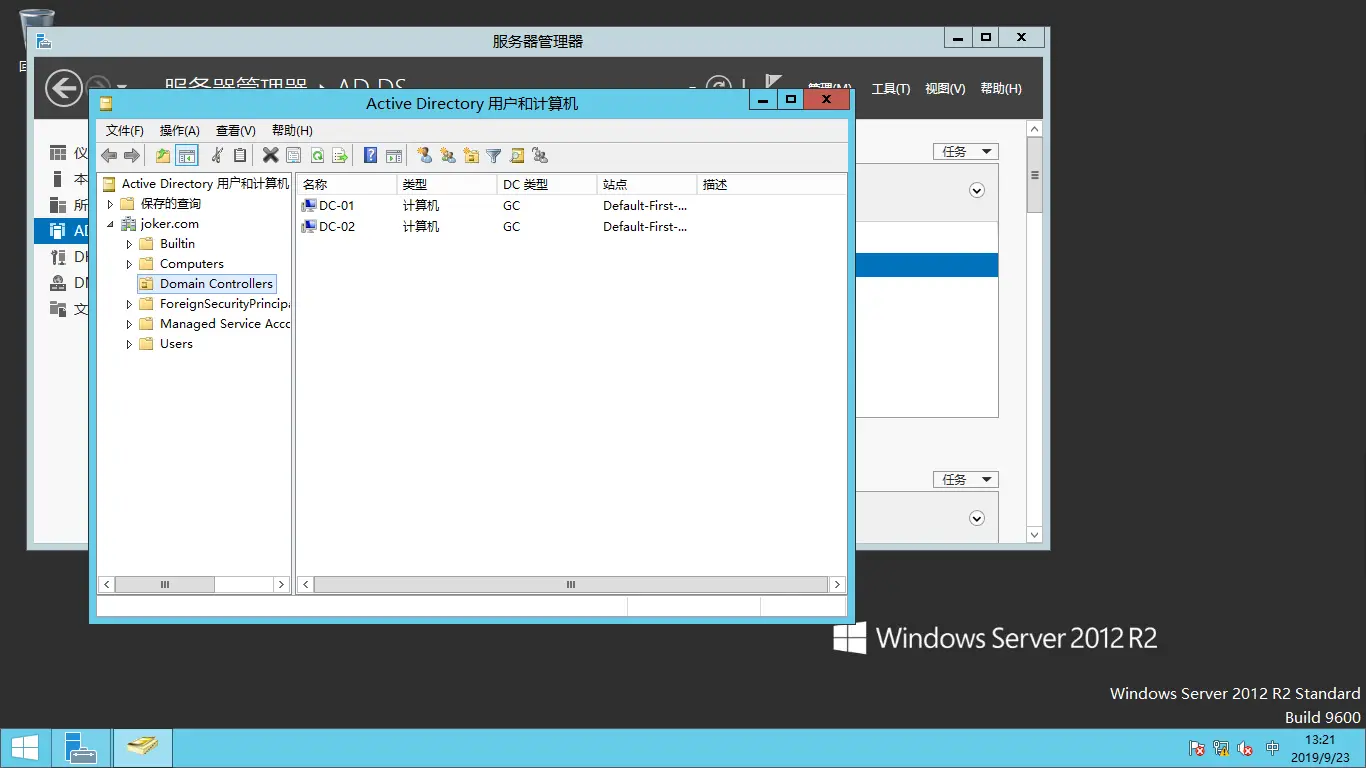This screenshot has height=768, width=1366.
Task: Sort by the 类型 column header
Action: coord(447,185)
